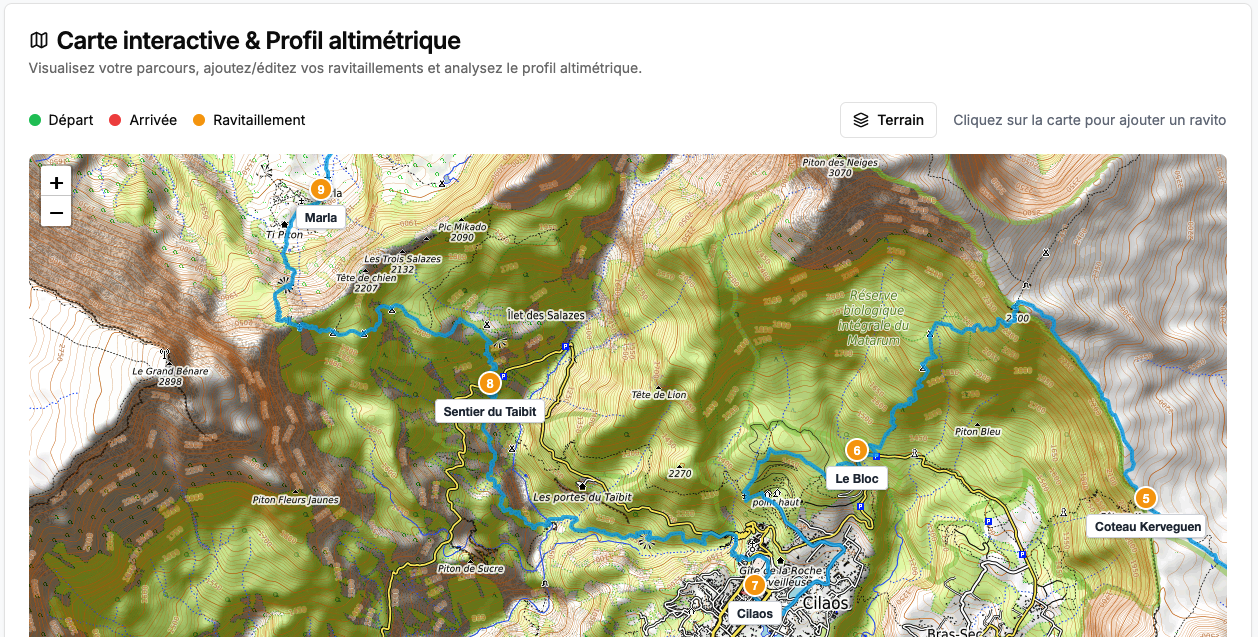
Task: Click the layers icon in Terrain button
Action: [x=861, y=120]
